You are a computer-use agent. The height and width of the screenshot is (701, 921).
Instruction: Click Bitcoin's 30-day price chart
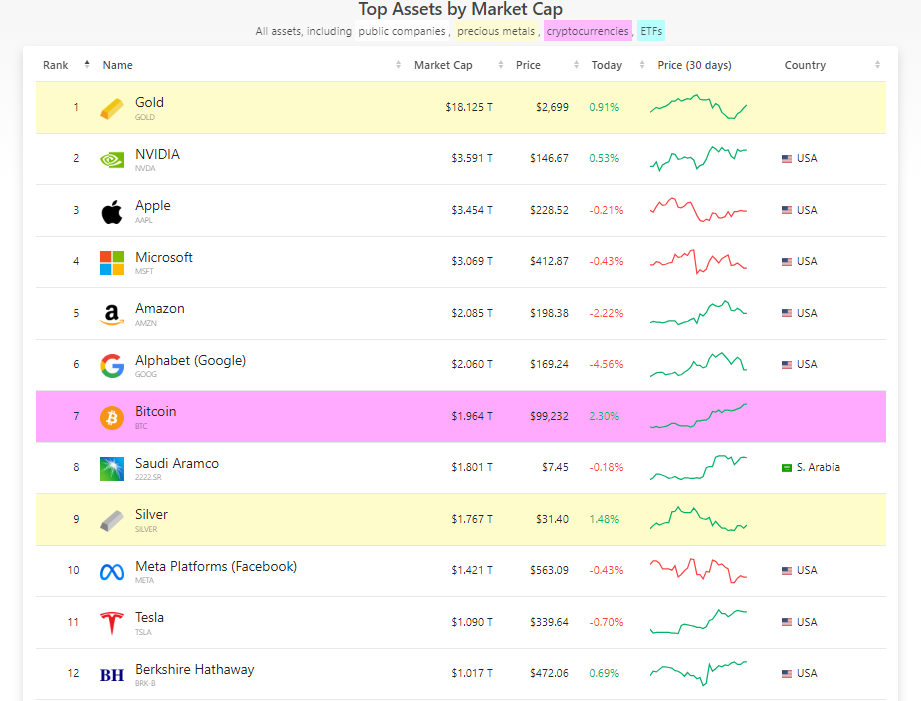click(698, 416)
